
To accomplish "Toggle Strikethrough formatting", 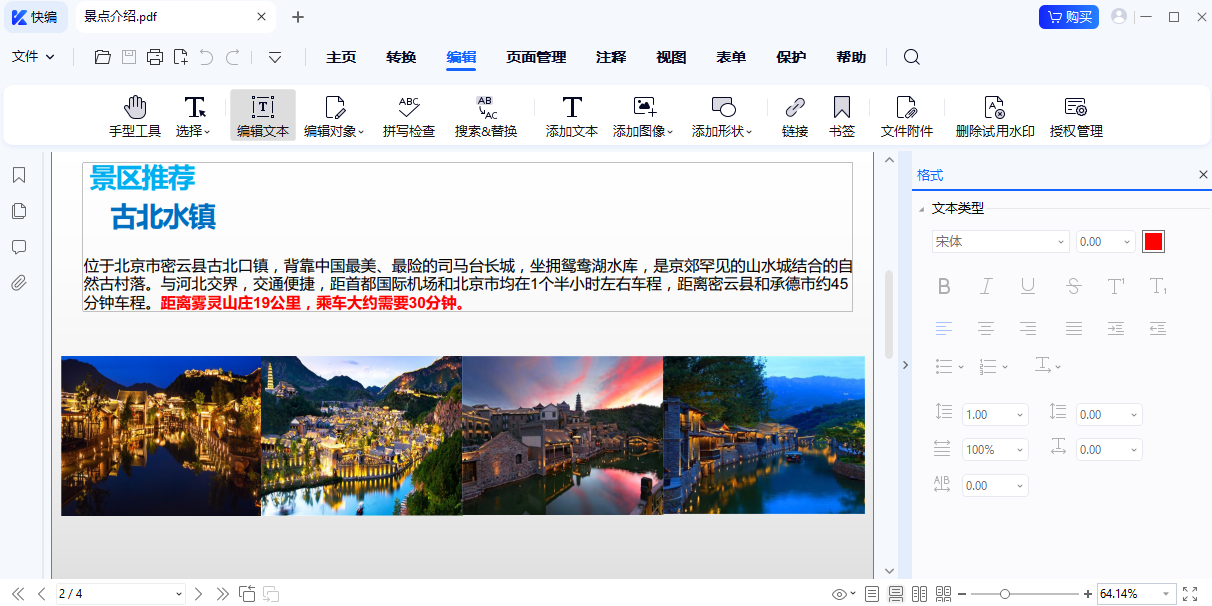I will pos(1073,287).
